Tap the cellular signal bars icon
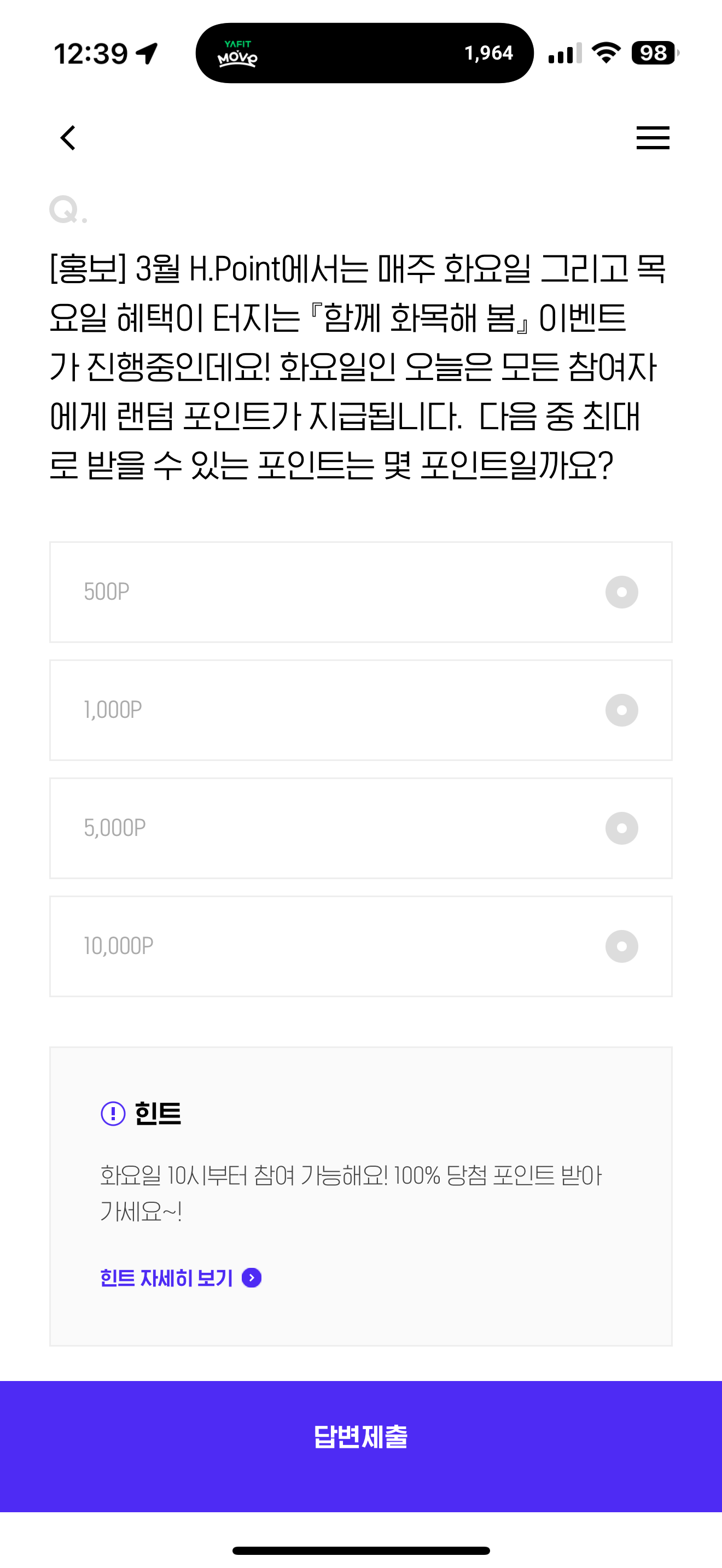Viewport: 722px width, 1568px height. point(565,53)
